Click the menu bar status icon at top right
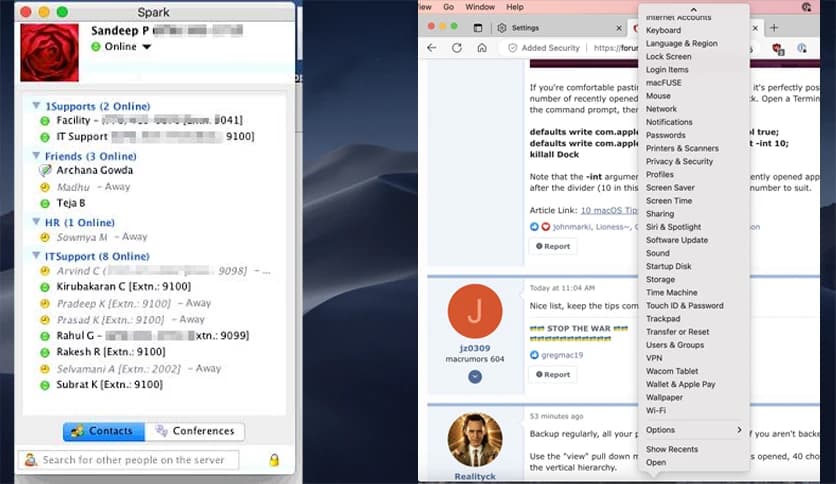The height and width of the screenshot is (484, 836). (x=807, y=7)
